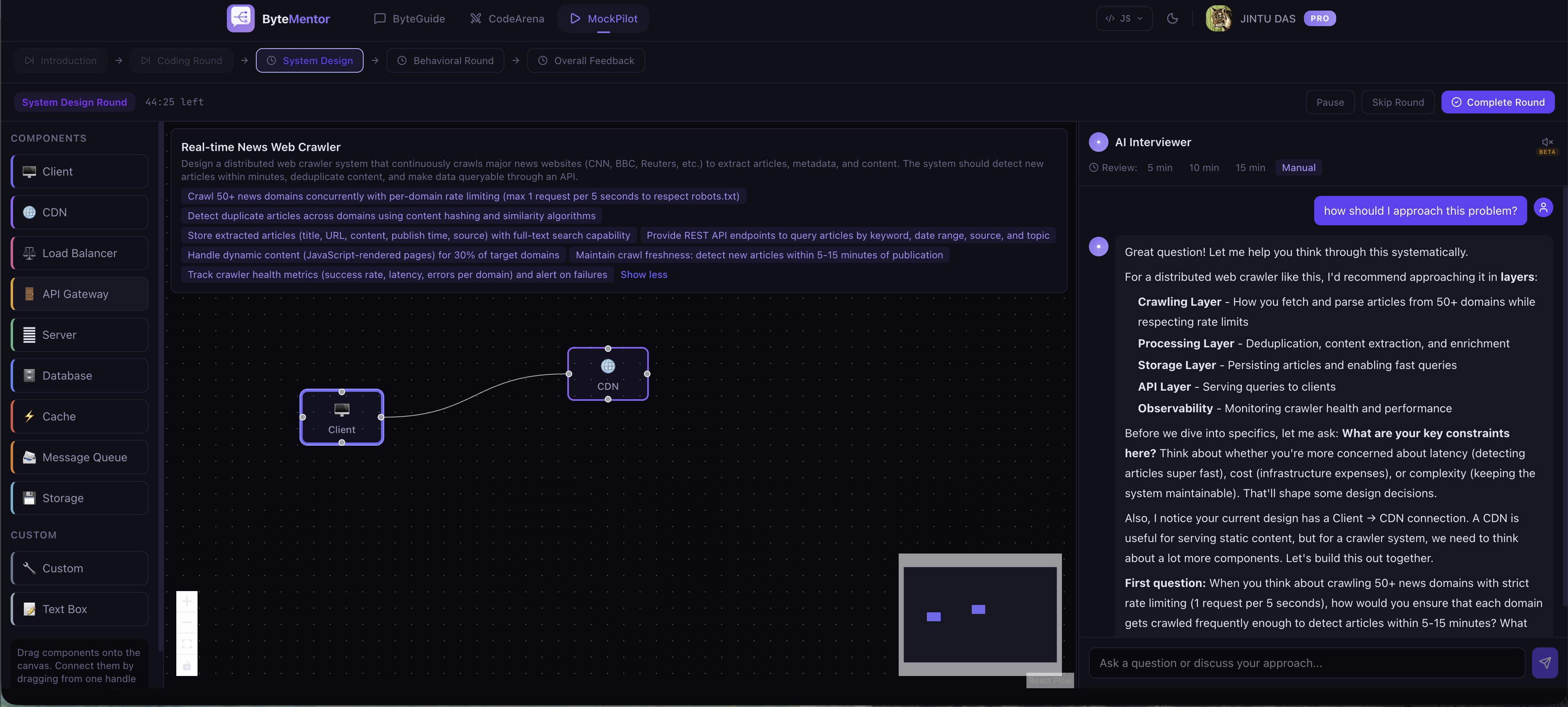This screenshot has height=707, width=1568.
Task: Open the JS language selector dropdown
Action: pos(1124,18)
